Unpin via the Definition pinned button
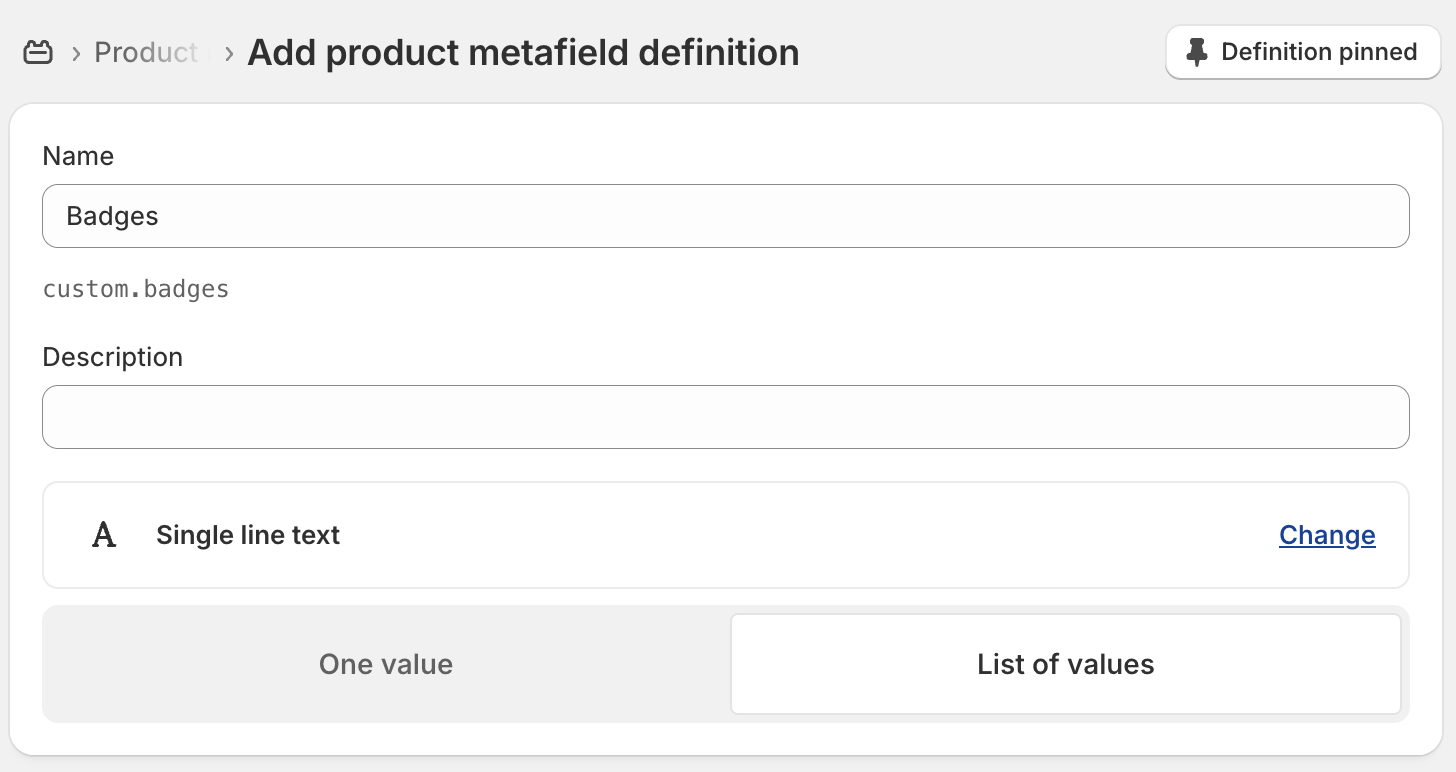This screenshot has height=772, width=1456. tap(1303, 52)
